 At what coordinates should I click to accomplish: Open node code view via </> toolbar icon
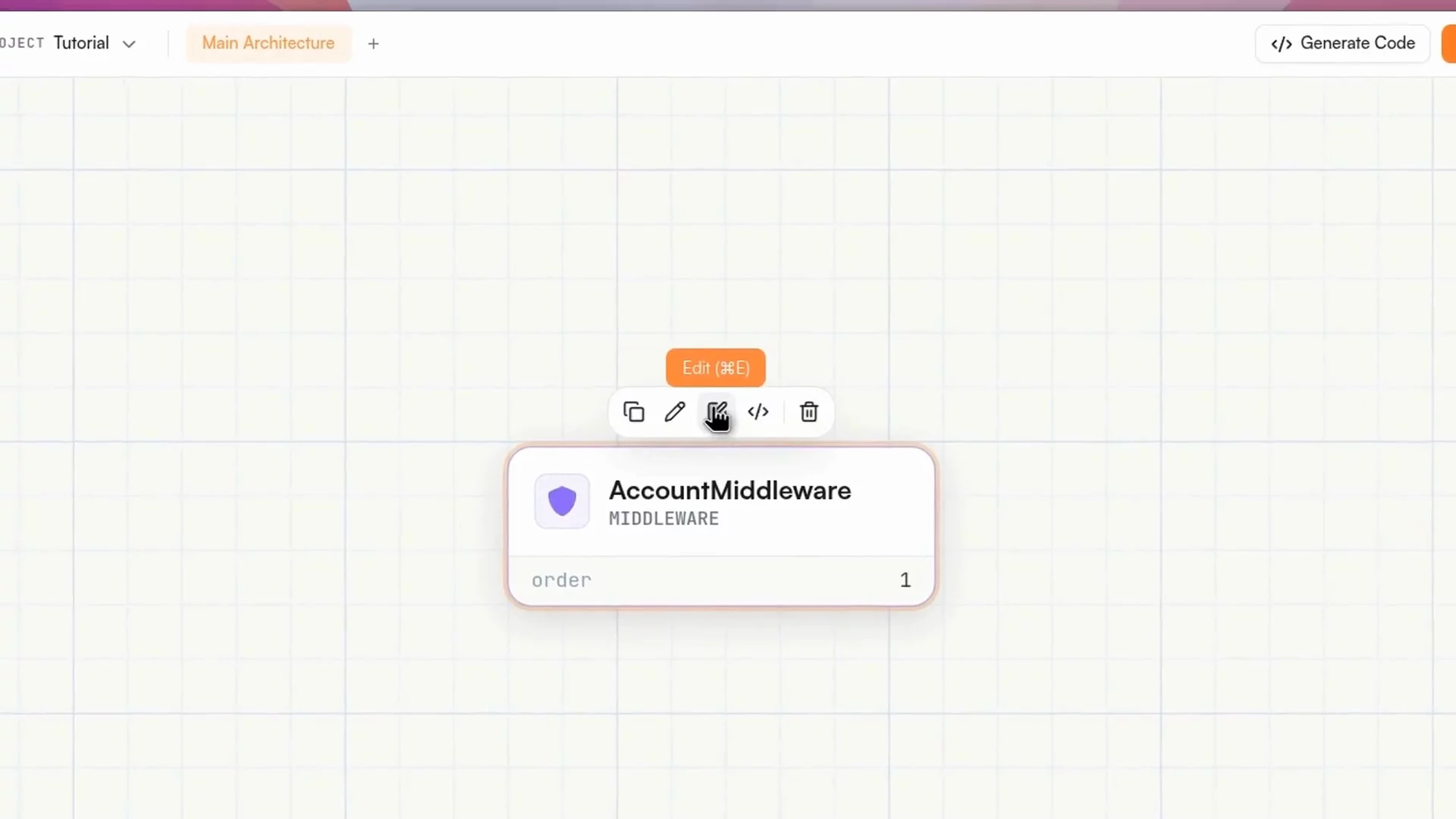[758, 412]
